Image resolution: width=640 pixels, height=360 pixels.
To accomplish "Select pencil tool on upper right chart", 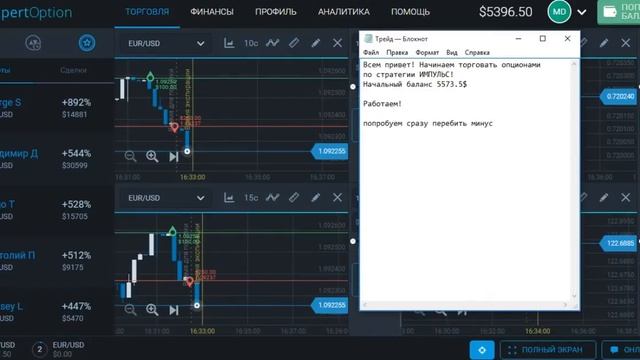I will pyautogui.click(x=604, y=43).
